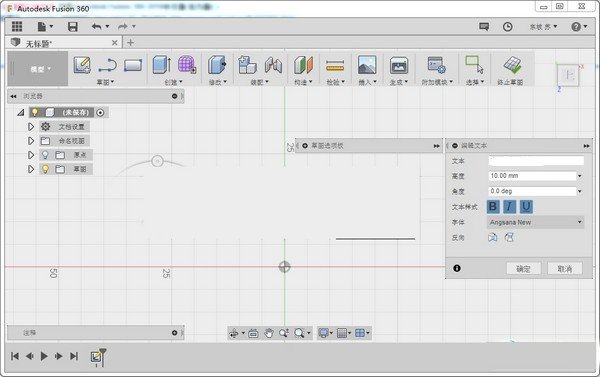
Task: Select the Create Sketch tool icon
Action: point(82,65)
